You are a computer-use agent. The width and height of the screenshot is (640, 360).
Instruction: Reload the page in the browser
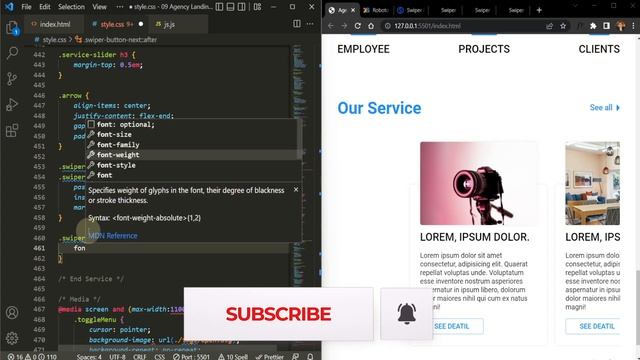[x=358, y=26]
